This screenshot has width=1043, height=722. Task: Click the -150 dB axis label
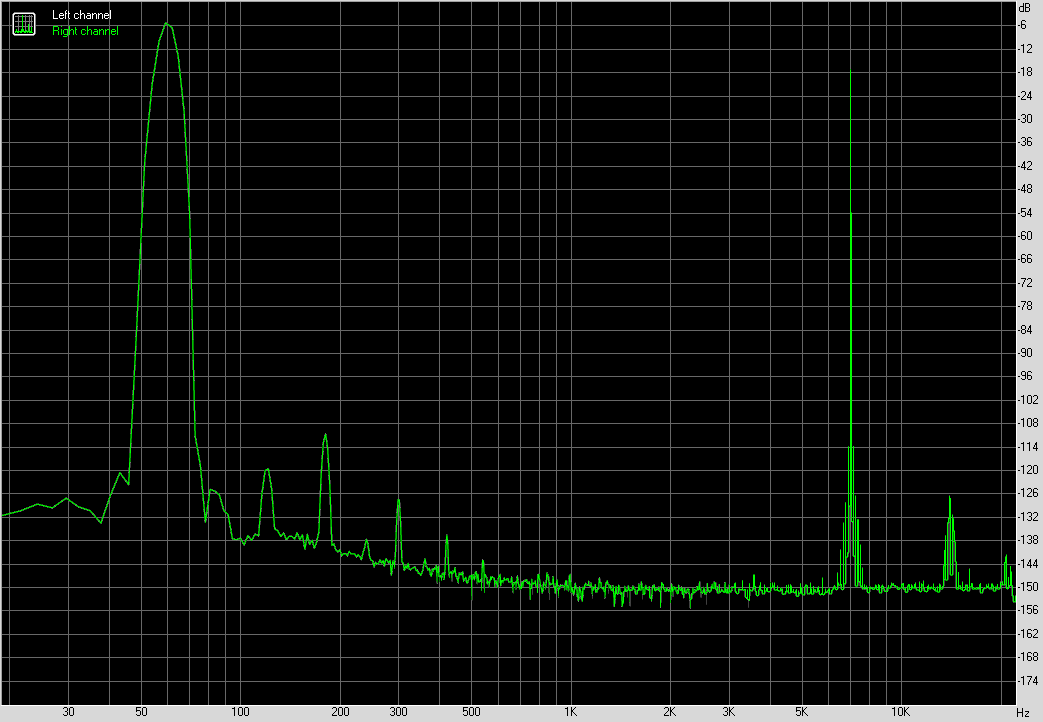click(x=1028, y=587)
